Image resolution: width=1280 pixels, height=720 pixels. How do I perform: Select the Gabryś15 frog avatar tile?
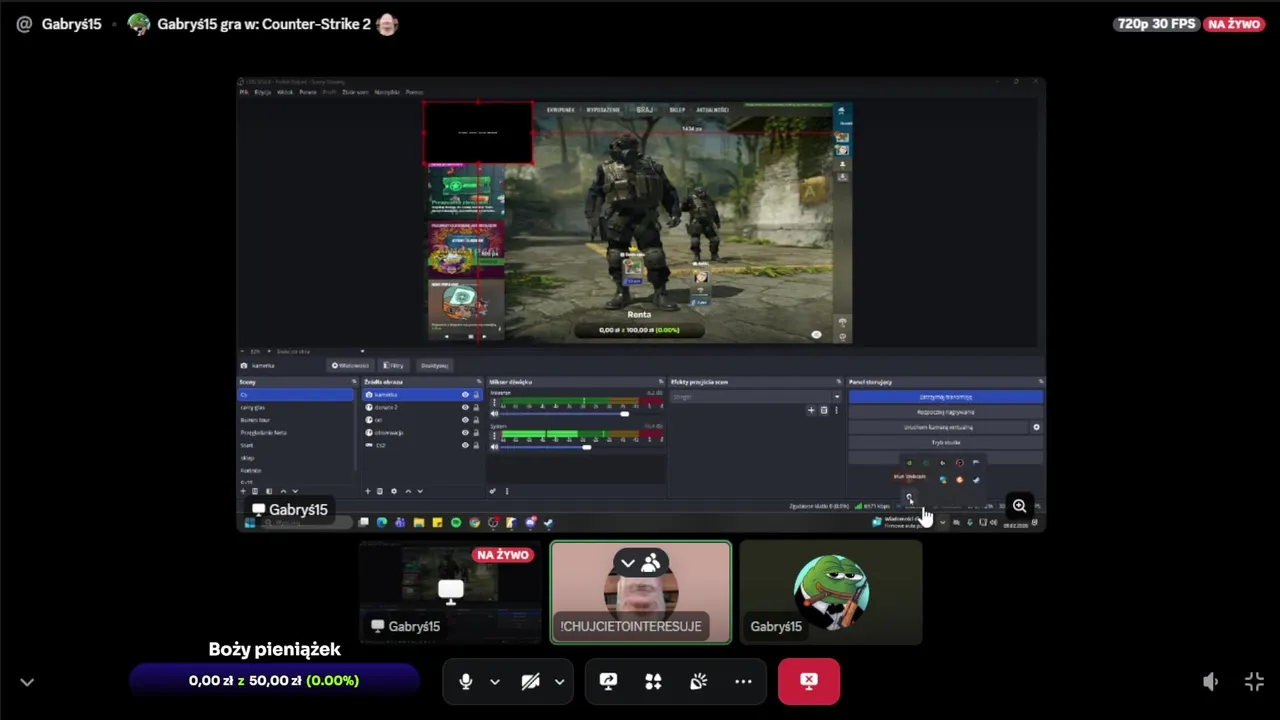831,592
